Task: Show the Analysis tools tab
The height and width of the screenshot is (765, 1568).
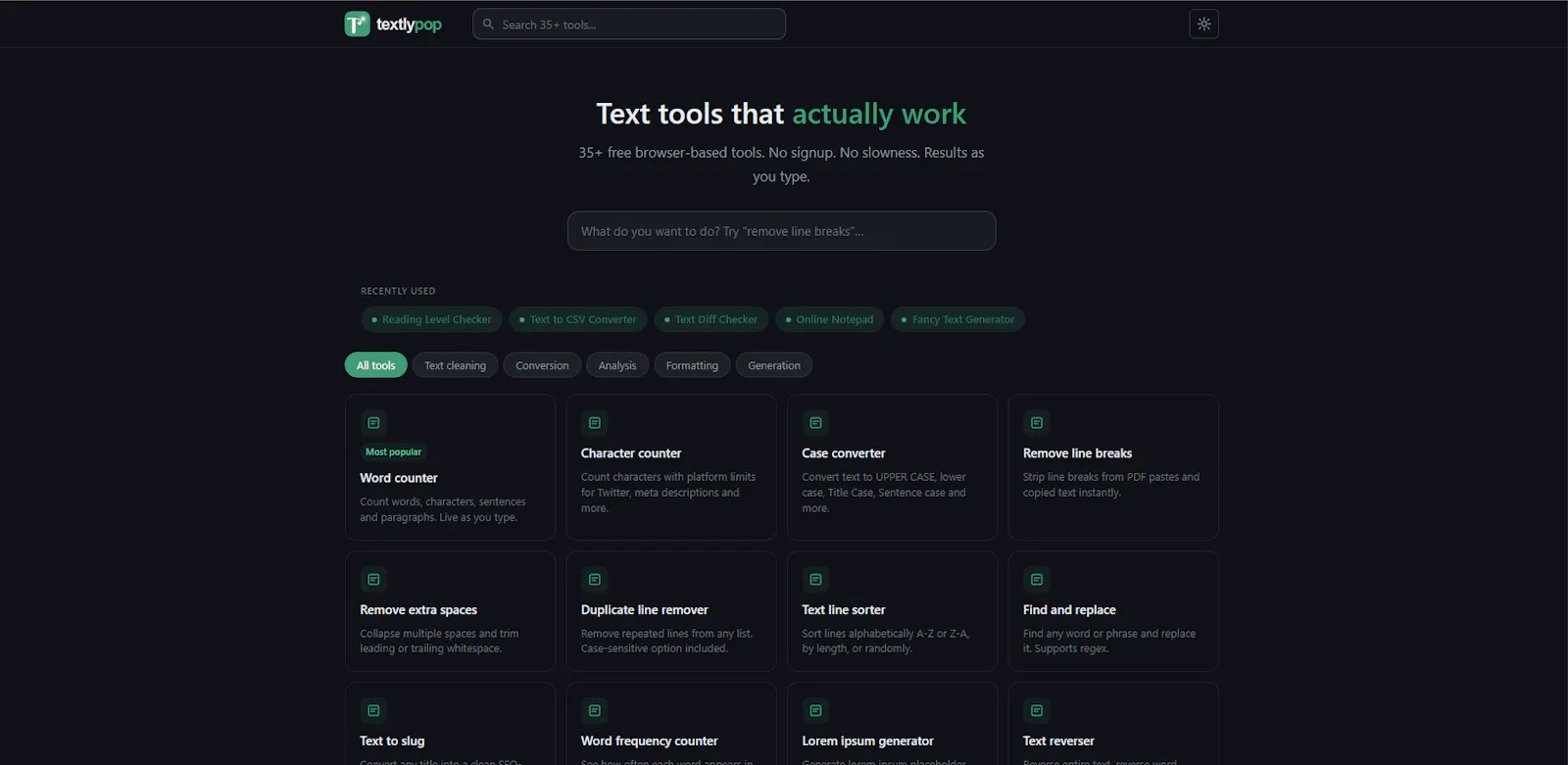Action: point(617,365)
